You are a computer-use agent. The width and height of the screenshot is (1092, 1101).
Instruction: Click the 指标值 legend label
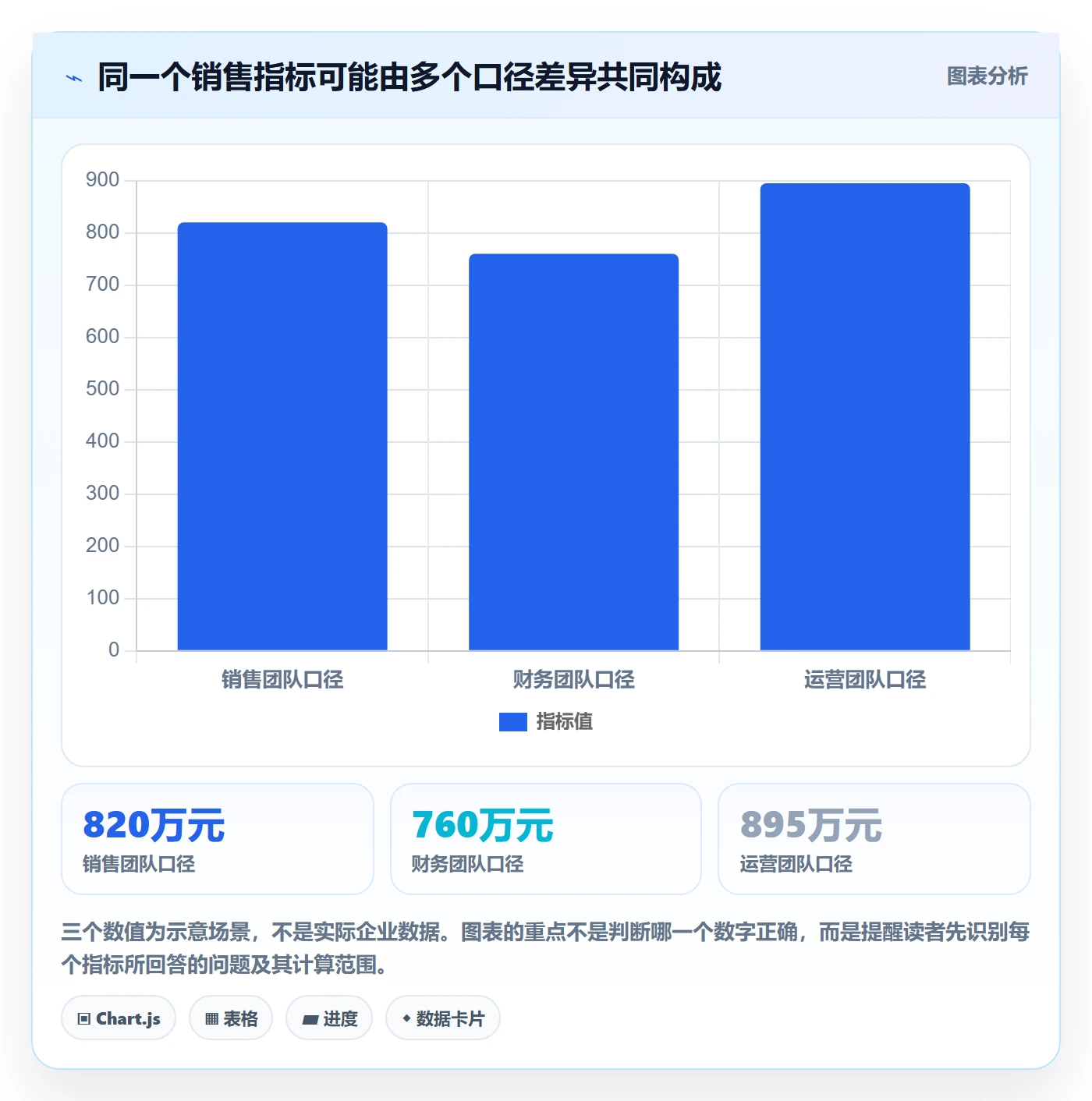pyautogui.click(x=564, y=722)
